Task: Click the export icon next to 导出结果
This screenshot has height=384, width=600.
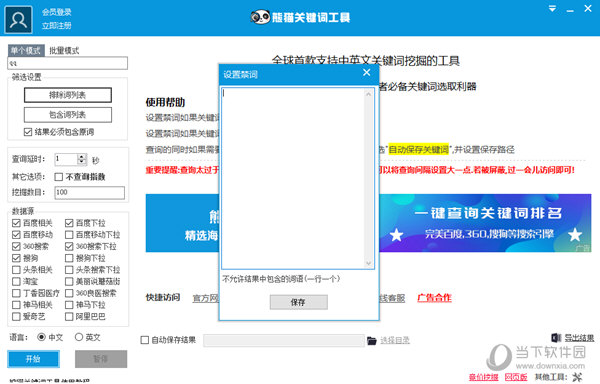Action: pos(556,338)
